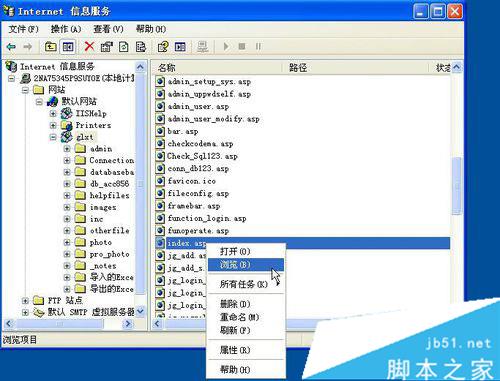Click file list vertical scrollbar thumb
Viewport: 500px width, 381px height.
[x=457, y=186]
